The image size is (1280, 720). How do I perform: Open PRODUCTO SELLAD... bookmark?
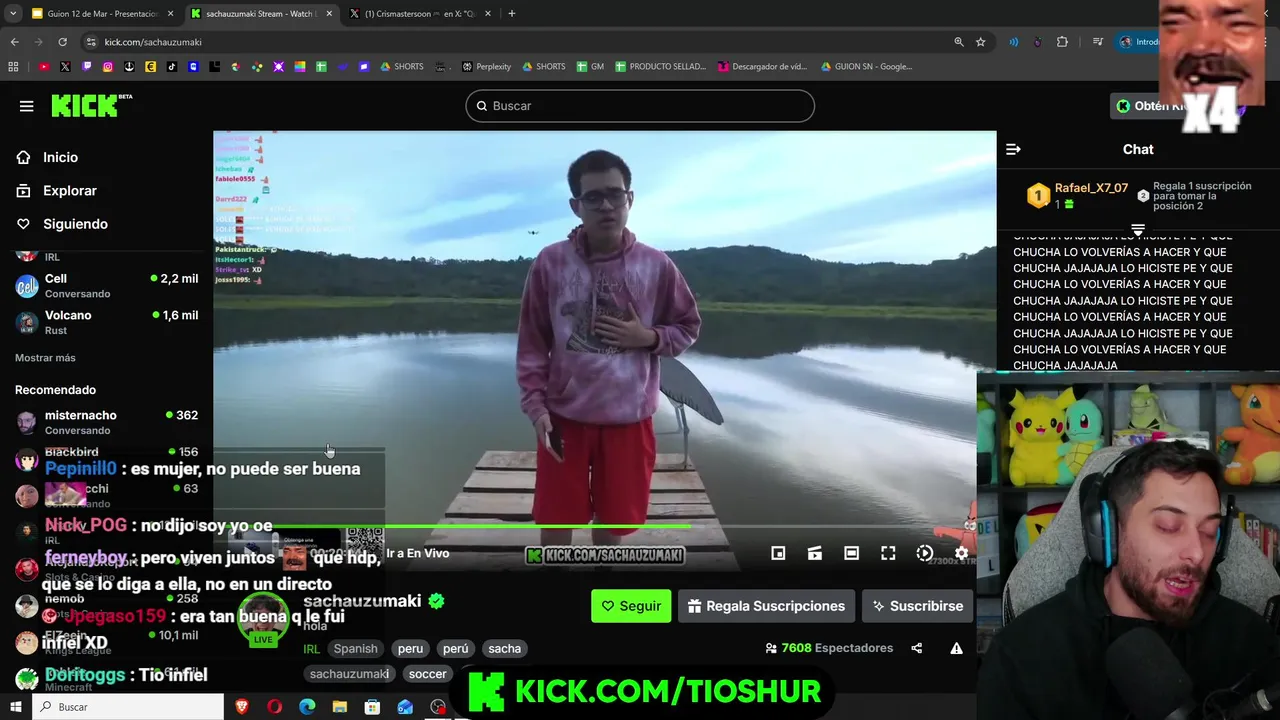660,67
